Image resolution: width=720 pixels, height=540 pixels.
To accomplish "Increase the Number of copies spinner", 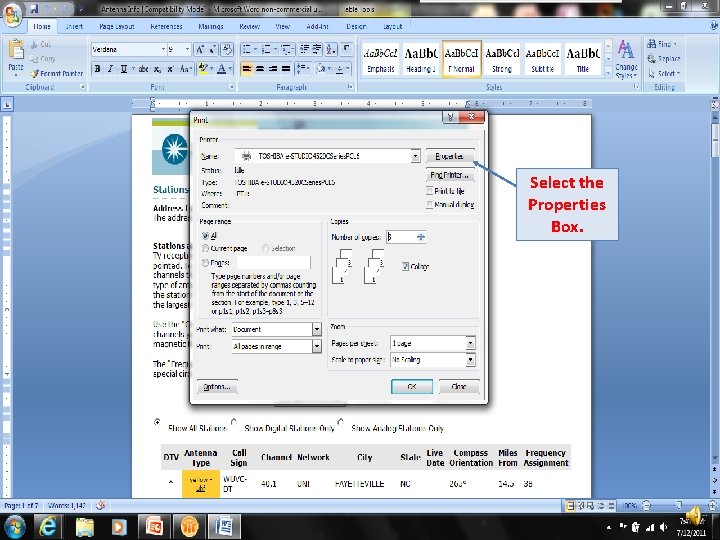I will click(x=421, y=234).
